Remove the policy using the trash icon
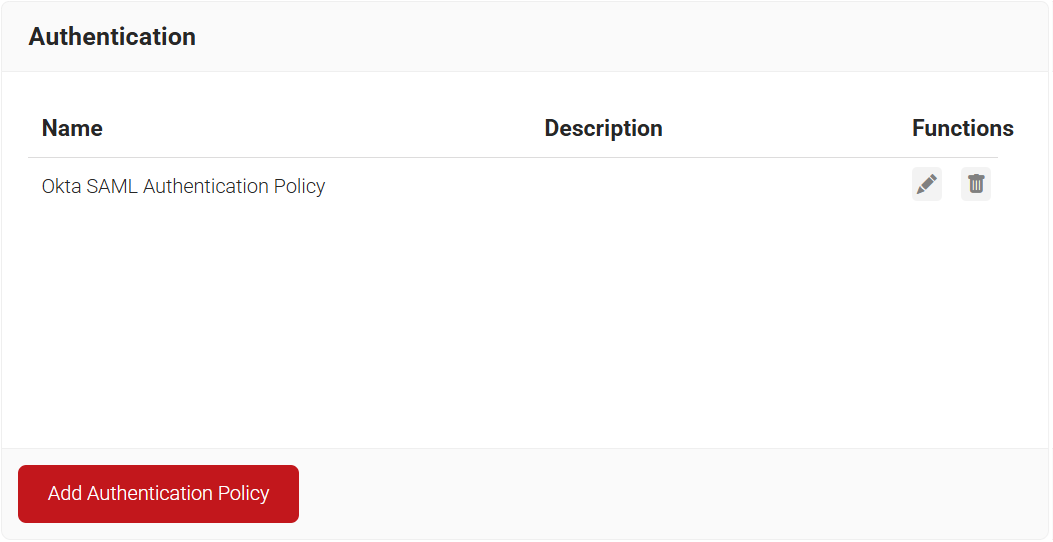Screen dimensions: 1053x542 coord(976,185)
